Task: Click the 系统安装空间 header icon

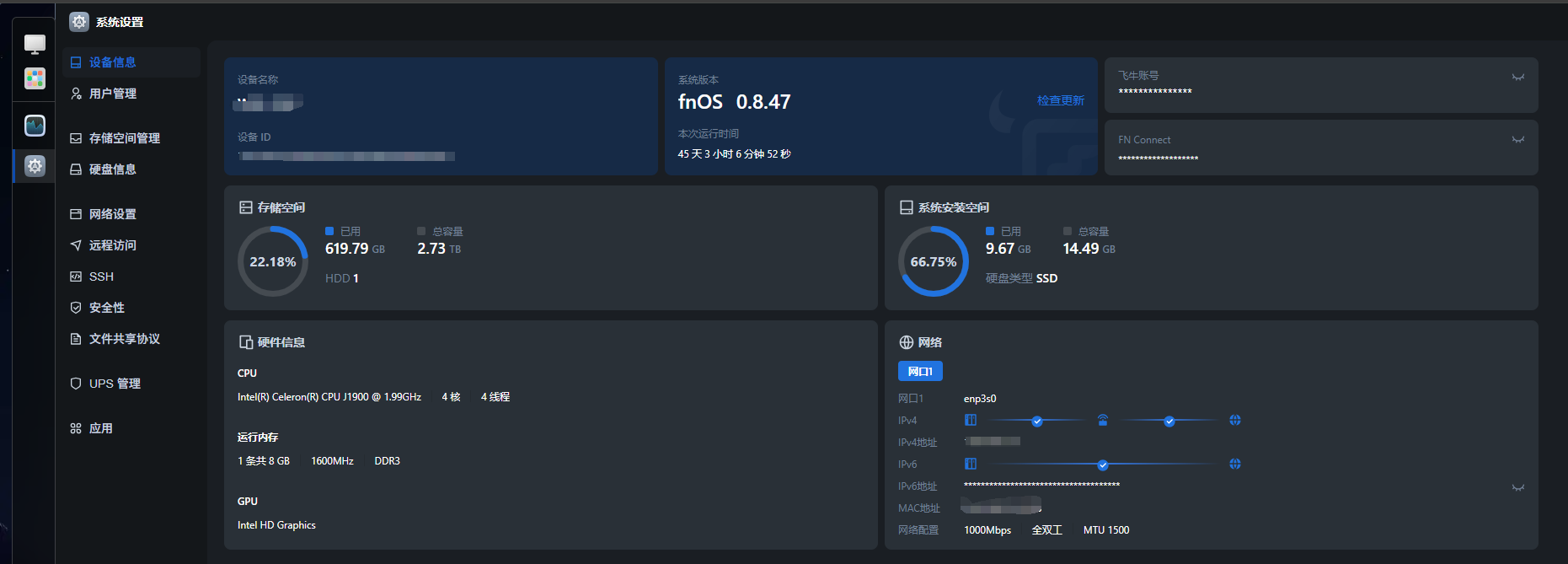Action: click(x=907, y=207)
